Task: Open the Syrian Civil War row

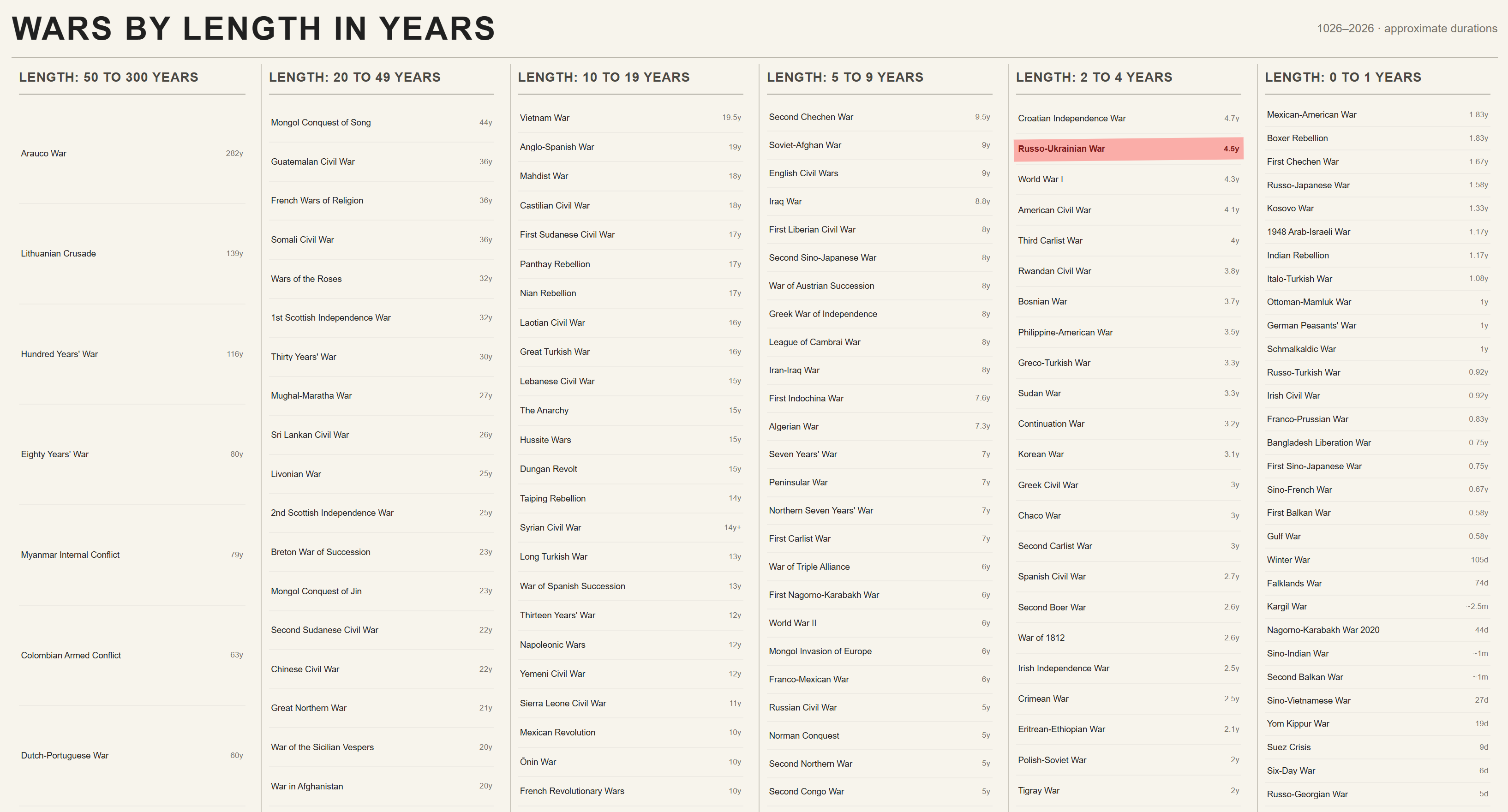Action: [630, 527]
